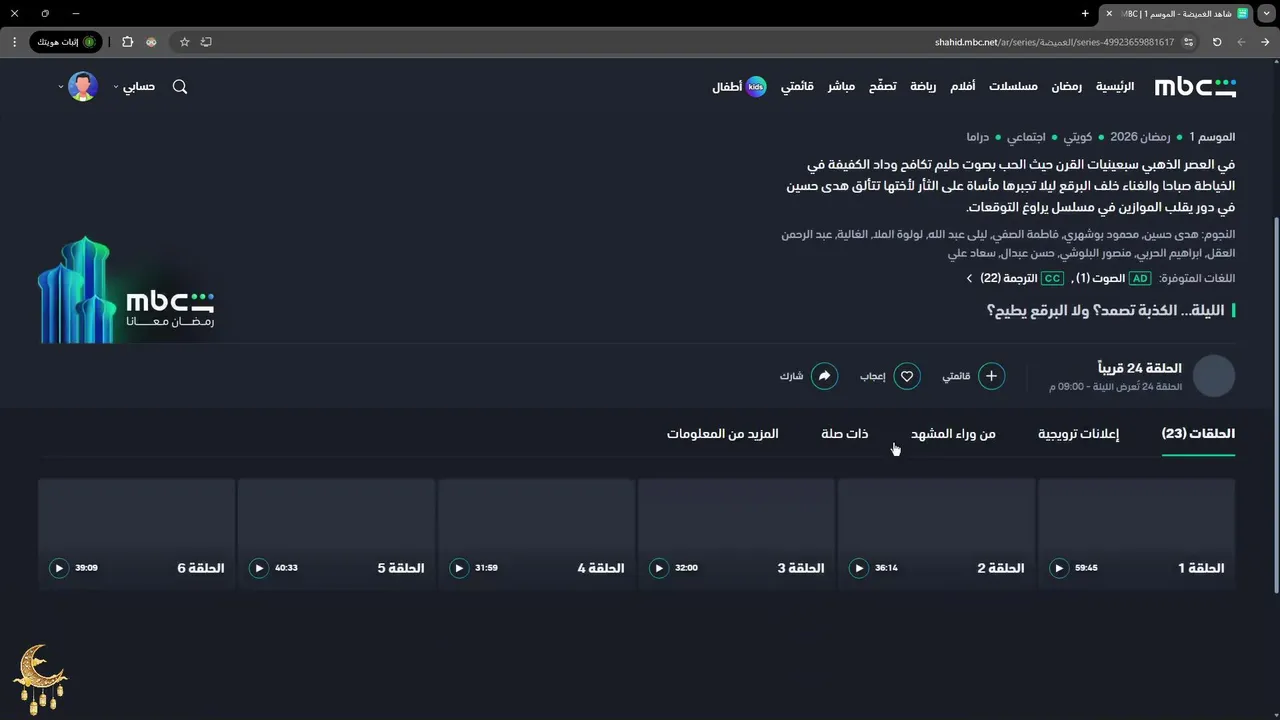The height and width of the screenshot is (720, 1280).
Task: Click the heart like icon
Action: pos(907,376)
